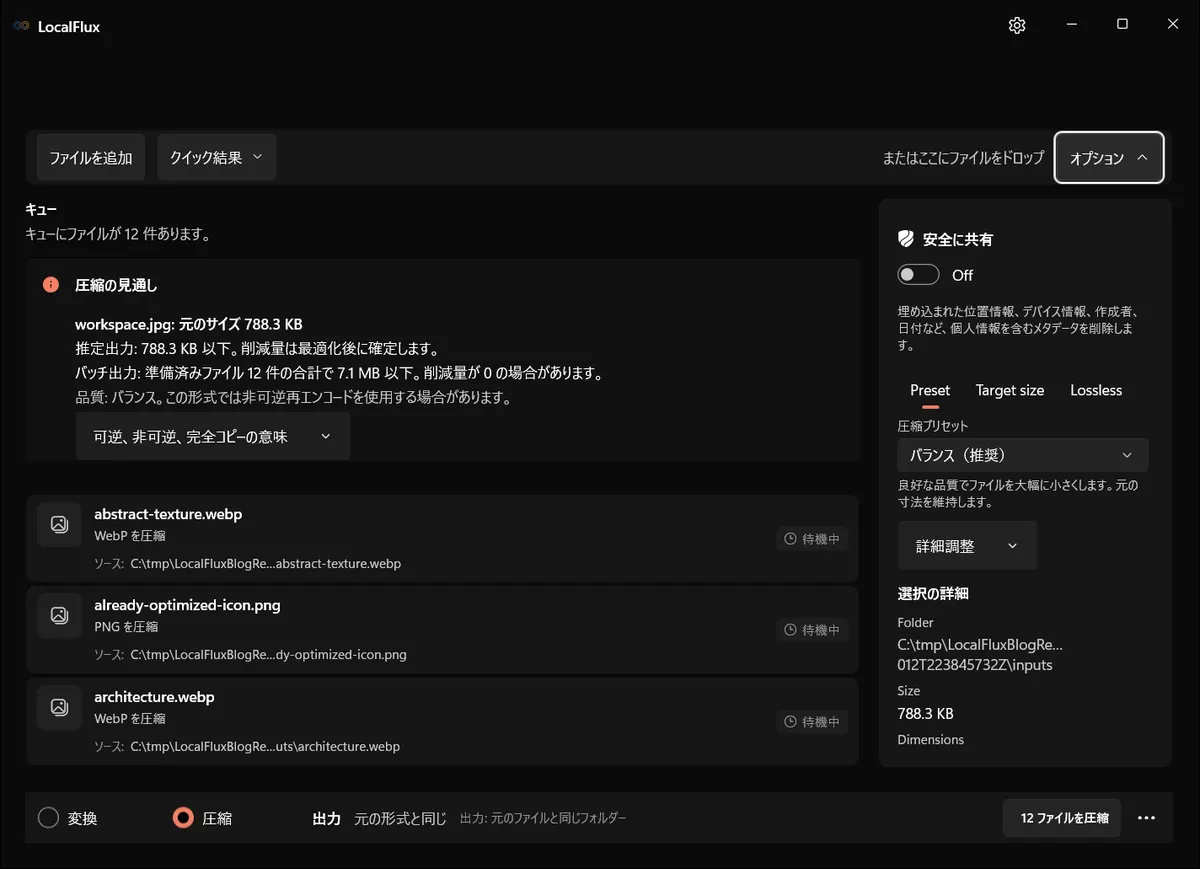Screen dimensions: 1200x869
Task: Click the source path of already-optimized-icon.png
Action: (268, 655)
